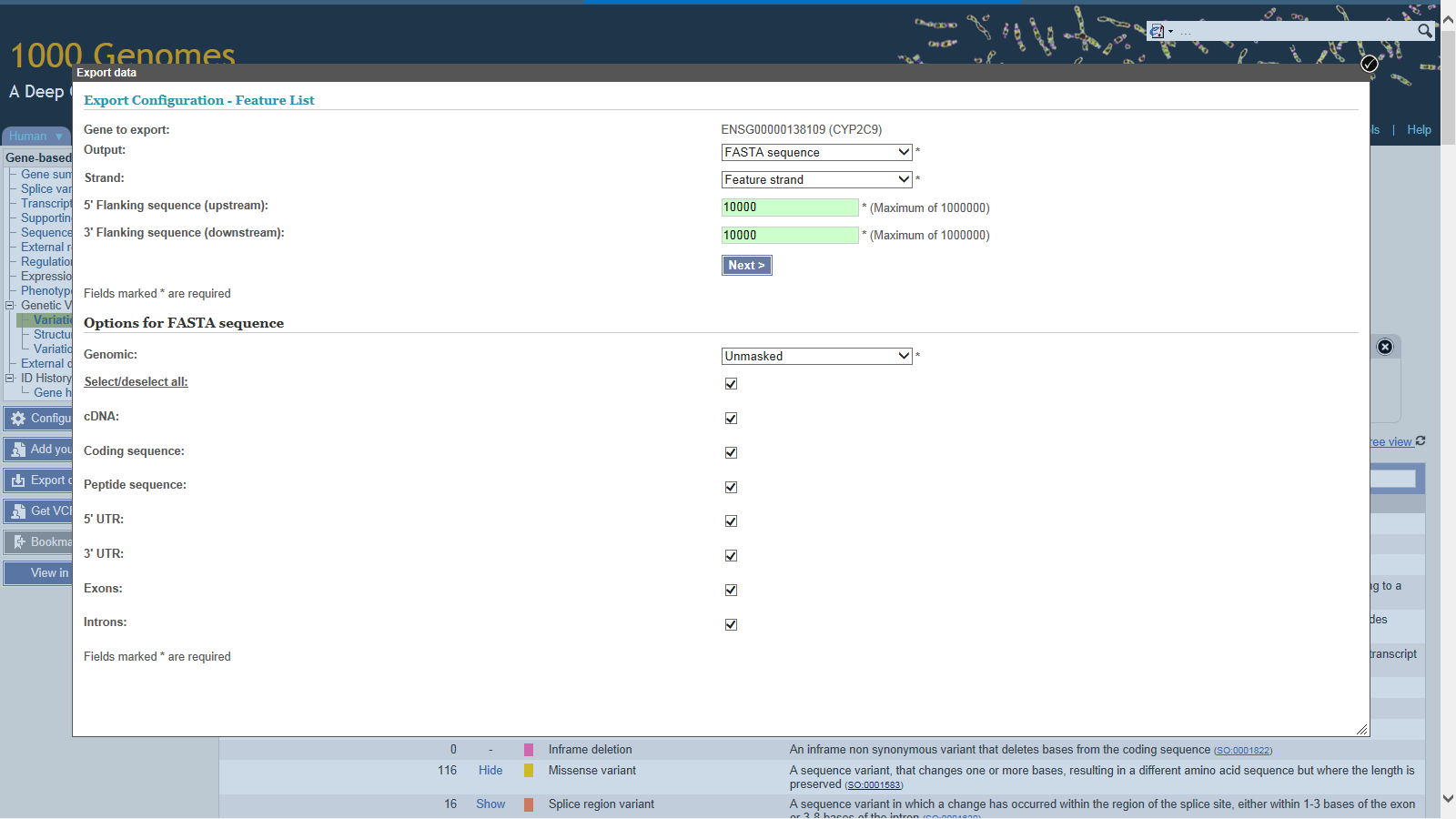Toggle the Select/deselect all checkbox
This screenshot has height=819, width=1456.
(x=731, y=384)
